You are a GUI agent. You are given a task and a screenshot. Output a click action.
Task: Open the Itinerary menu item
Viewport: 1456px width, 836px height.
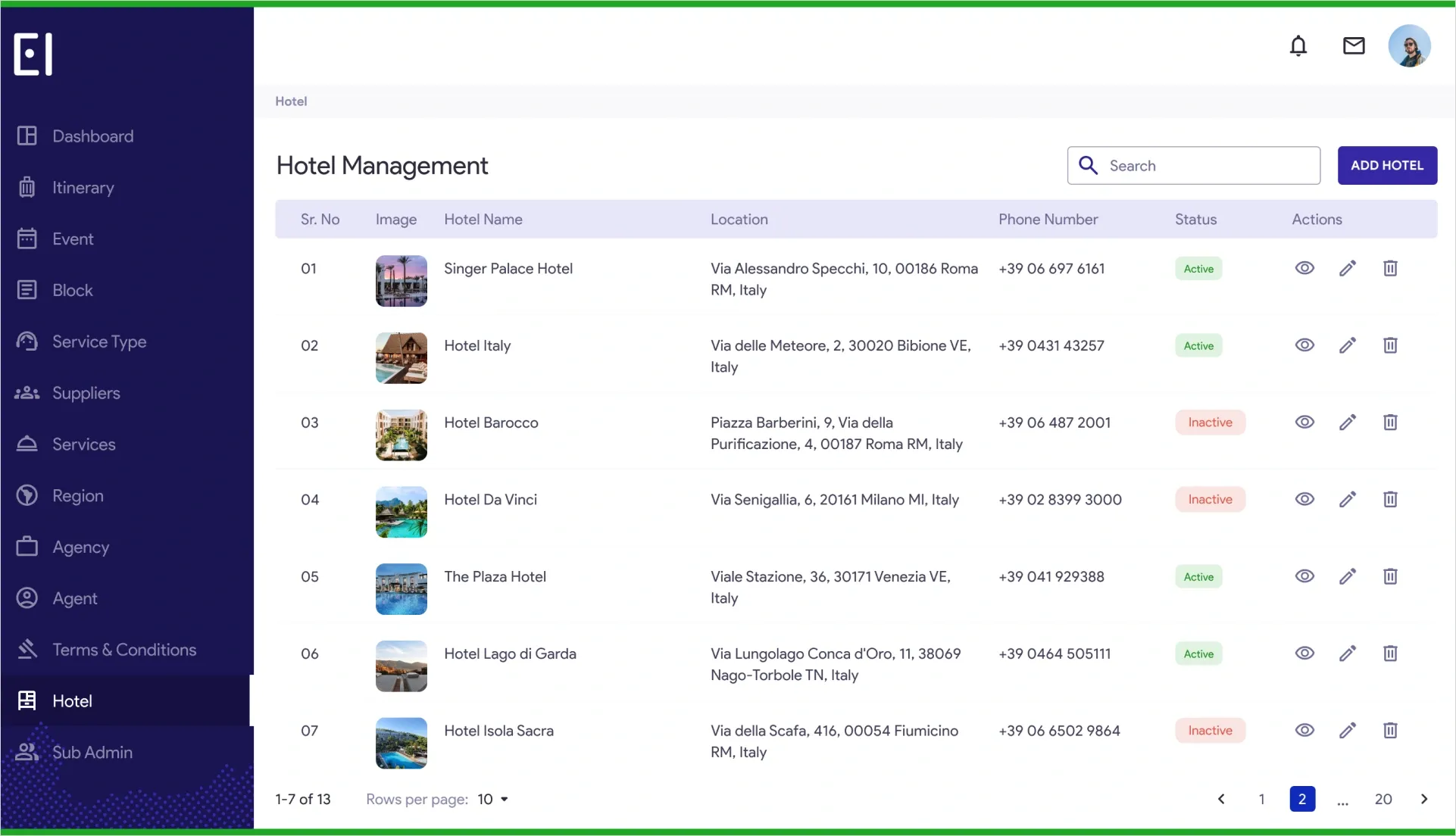point(83,188)
